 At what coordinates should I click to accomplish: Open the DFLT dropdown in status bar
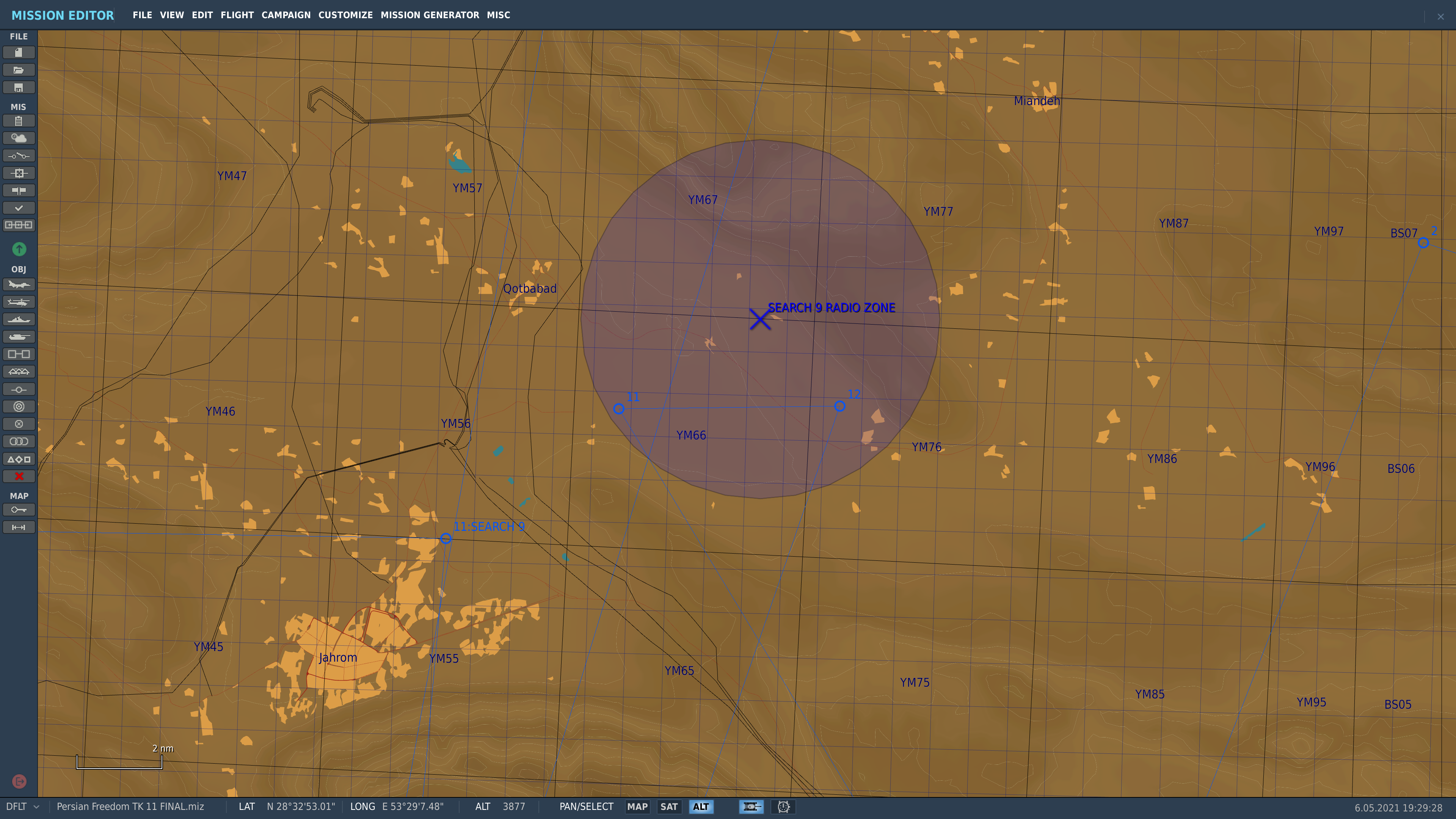(x=23, y=806)
